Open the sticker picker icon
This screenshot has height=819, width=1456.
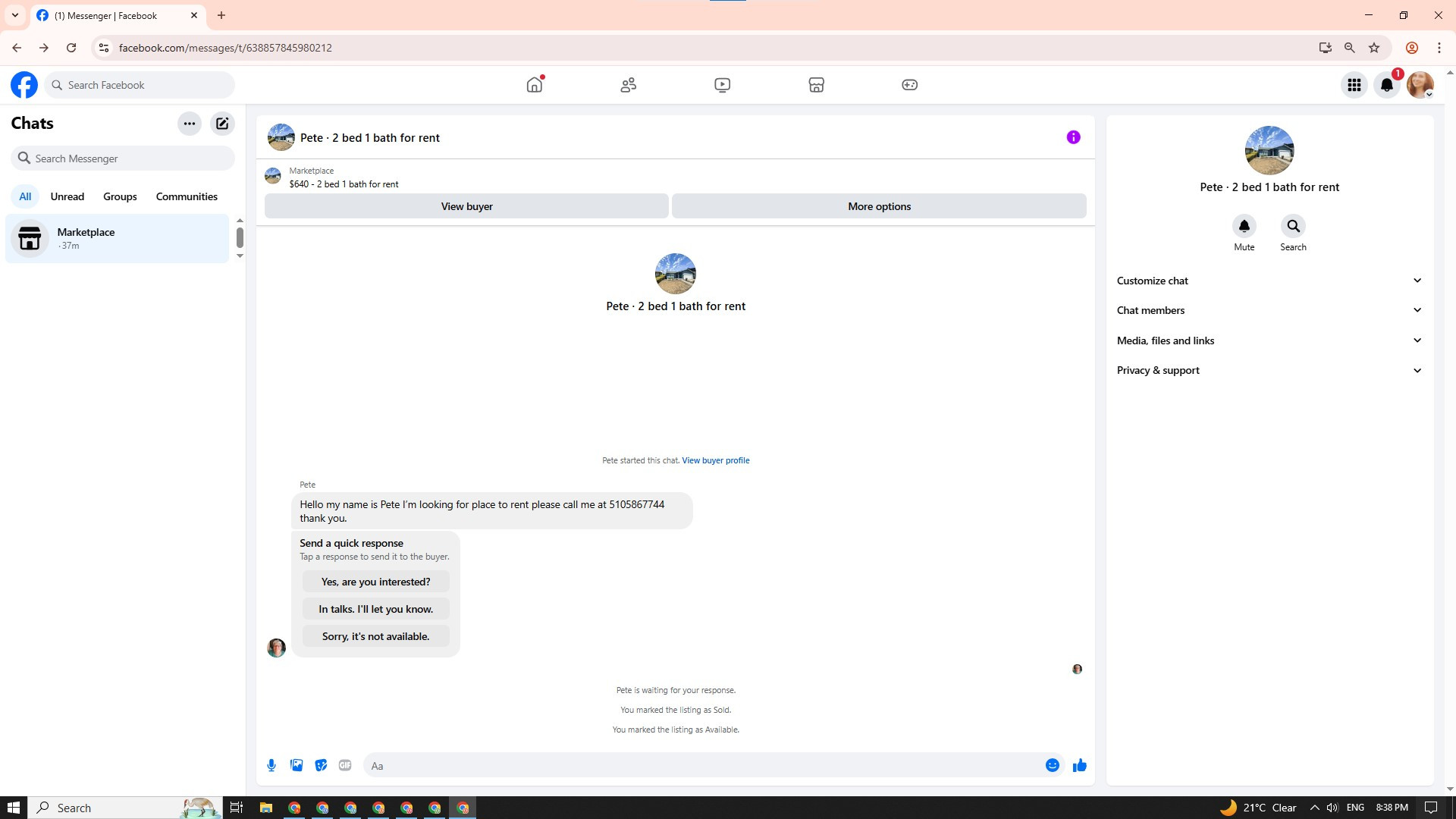coord(321,765)
